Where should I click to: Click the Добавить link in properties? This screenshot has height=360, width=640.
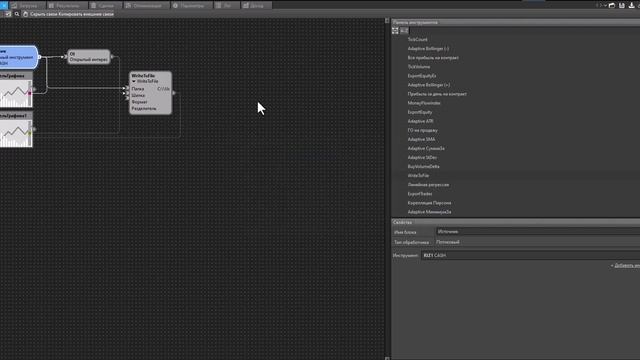point(627,266)
